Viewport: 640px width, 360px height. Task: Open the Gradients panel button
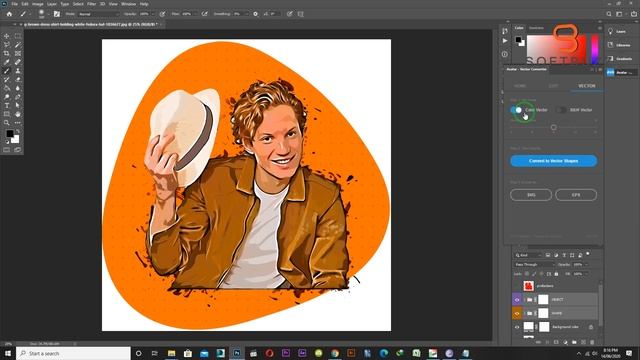[621, 59]
